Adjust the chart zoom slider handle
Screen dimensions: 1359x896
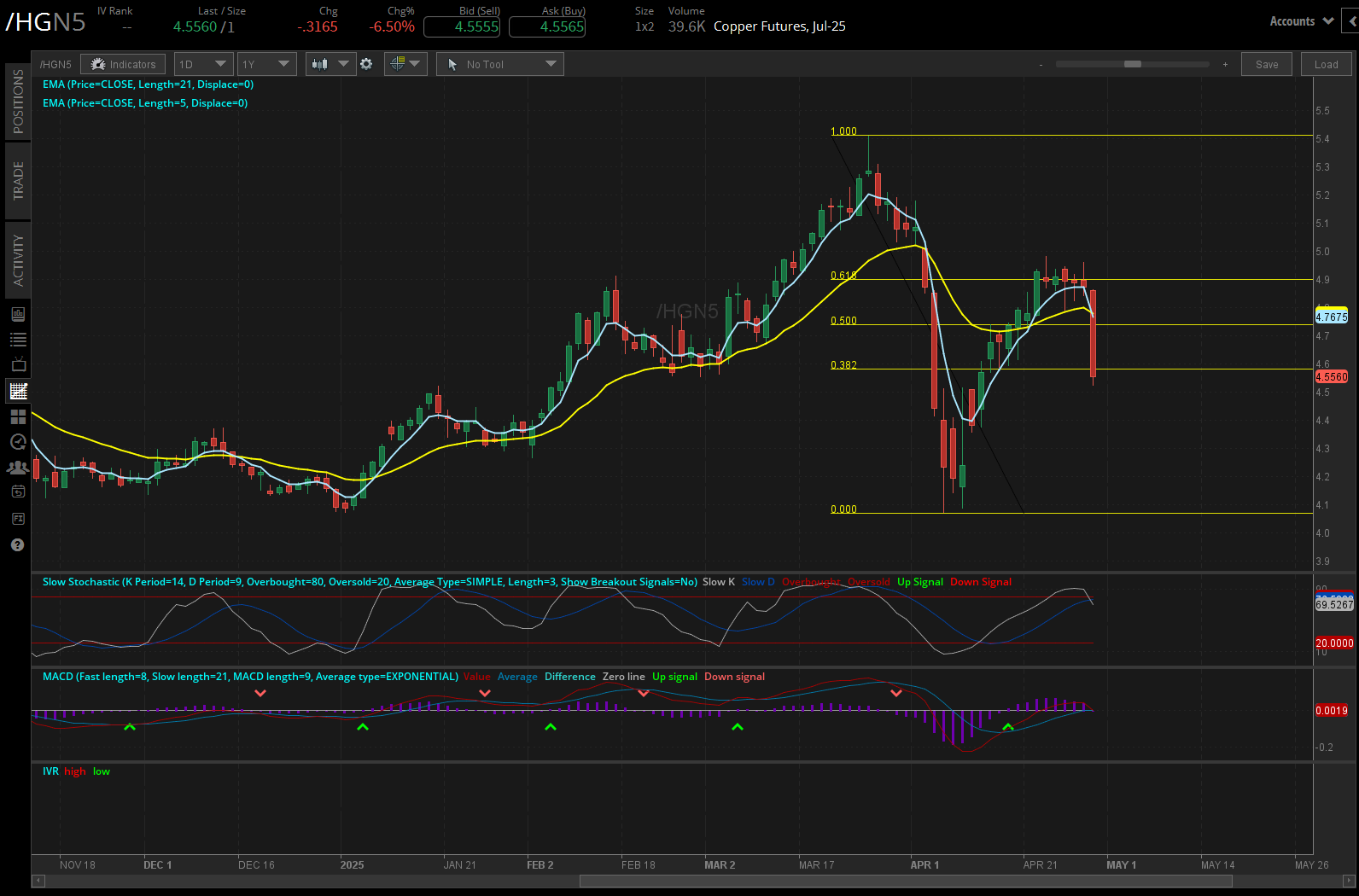(1133, 64)
